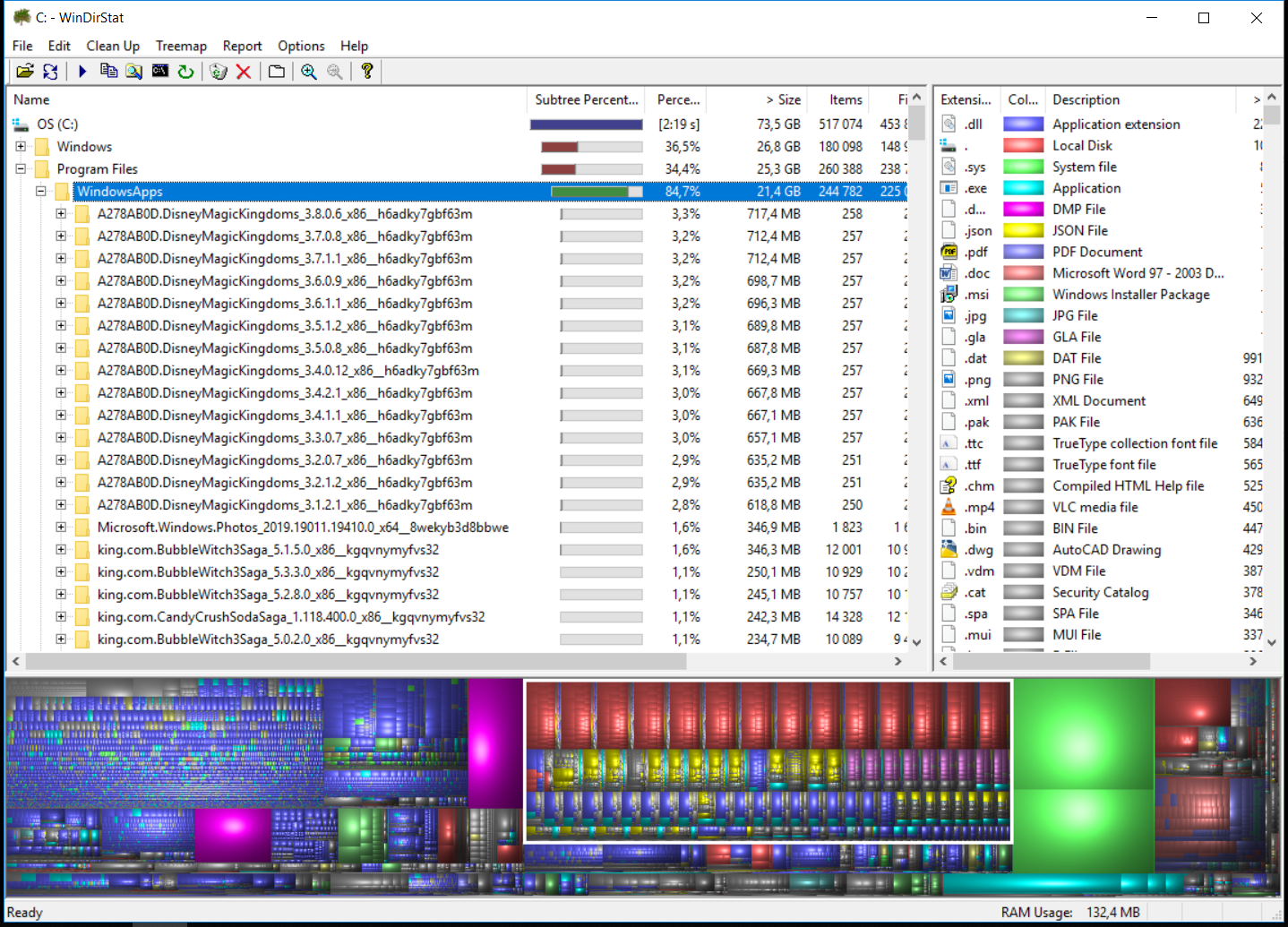Open Command Prompt Here toolbar icon
The height and width of the screenshot is (927, 1288).
point(160,71)
